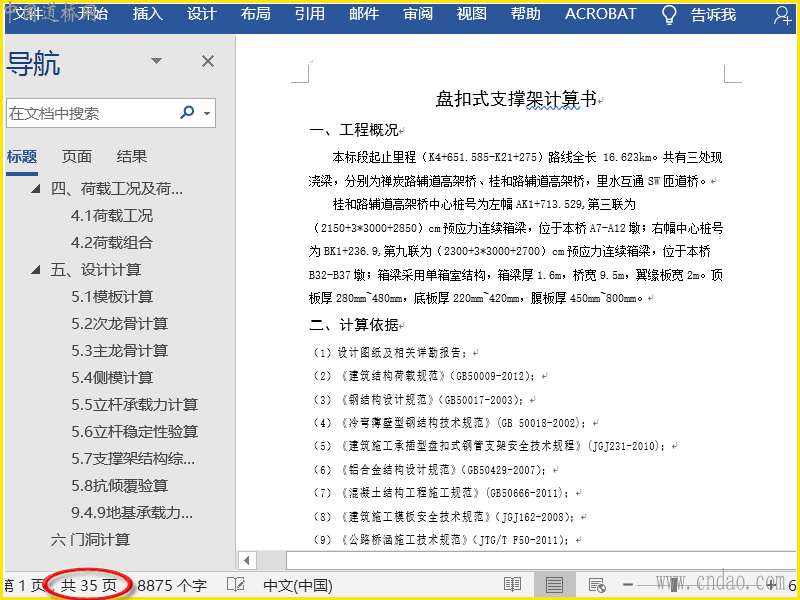Viewport: 800px width, 600px height.
Task: Click the heading 二、计算依据 in document
Action: pos(354,325)
